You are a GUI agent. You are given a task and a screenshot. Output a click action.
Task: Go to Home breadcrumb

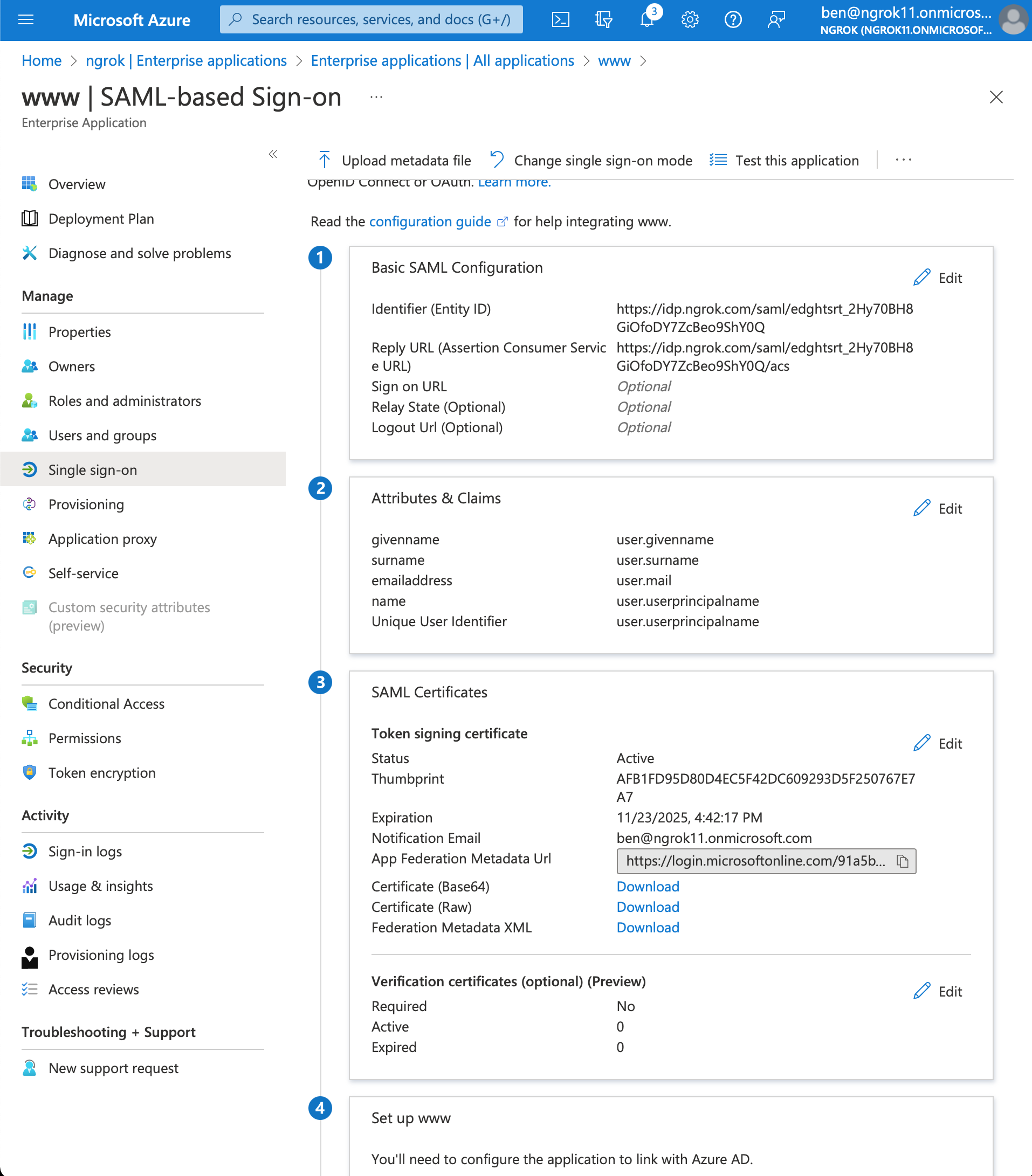point(42,60)
